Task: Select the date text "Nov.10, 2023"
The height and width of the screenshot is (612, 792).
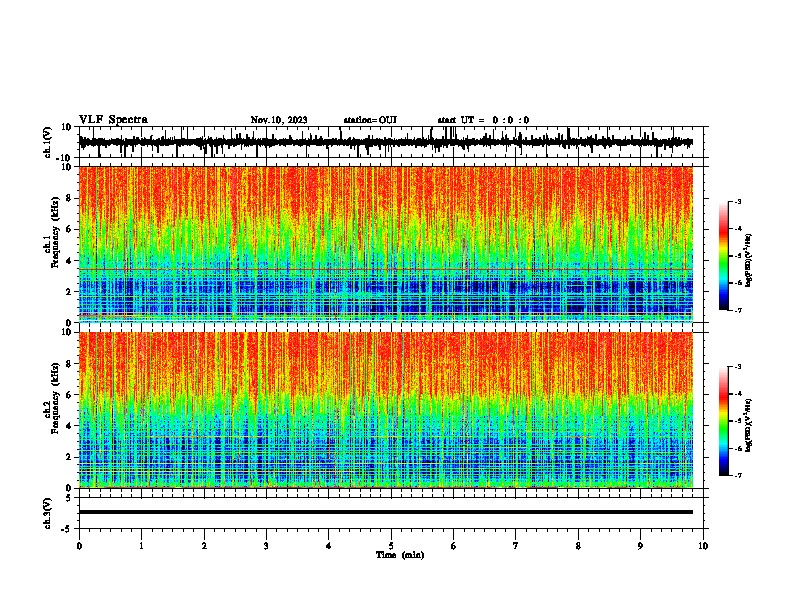Action: coord(279,120)
